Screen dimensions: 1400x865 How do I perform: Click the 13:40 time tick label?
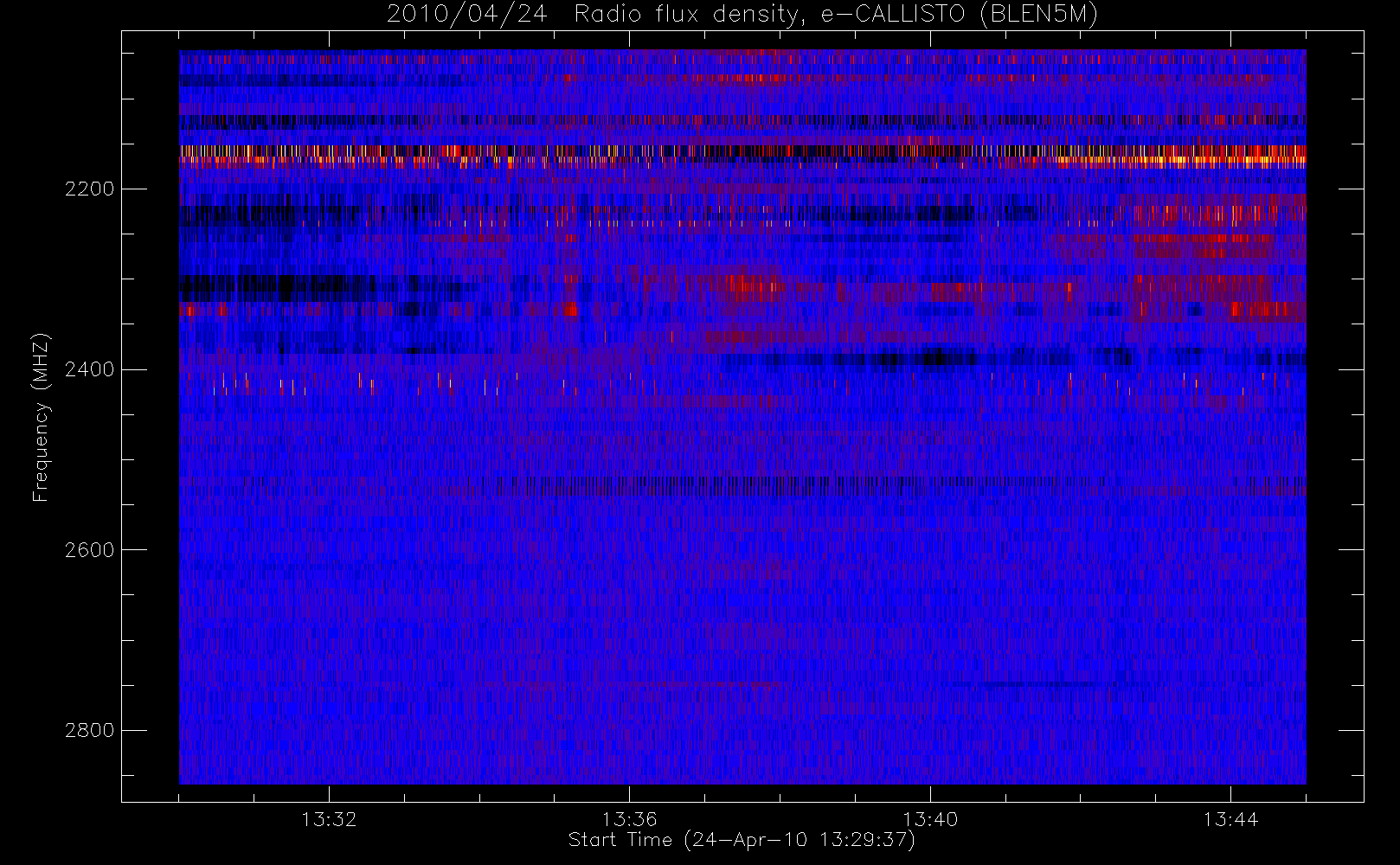(x=930, y=819)
